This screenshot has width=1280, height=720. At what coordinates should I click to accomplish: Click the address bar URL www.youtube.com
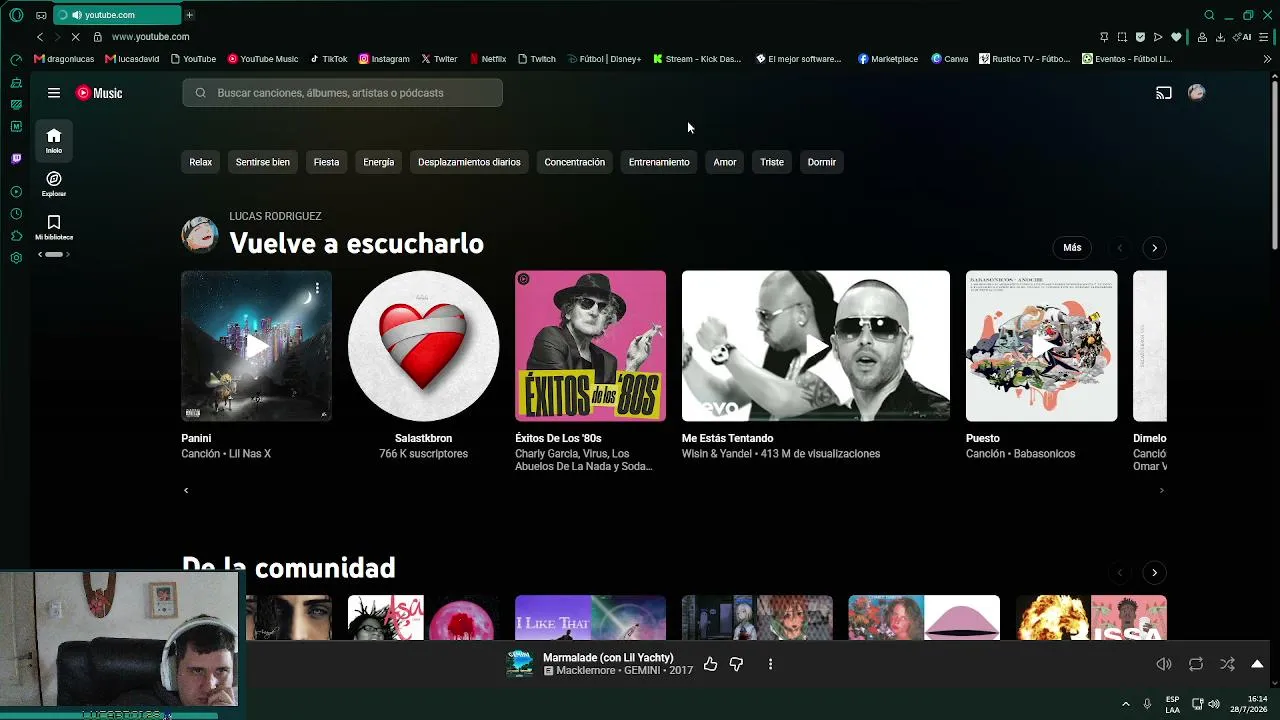(x=151, y=37)
